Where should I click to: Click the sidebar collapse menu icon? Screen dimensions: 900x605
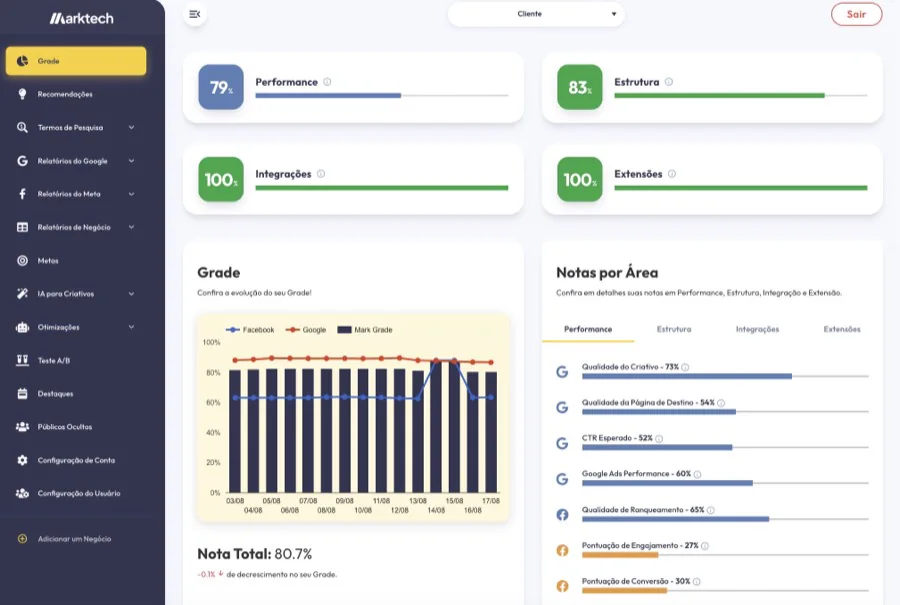coord(195,14)
